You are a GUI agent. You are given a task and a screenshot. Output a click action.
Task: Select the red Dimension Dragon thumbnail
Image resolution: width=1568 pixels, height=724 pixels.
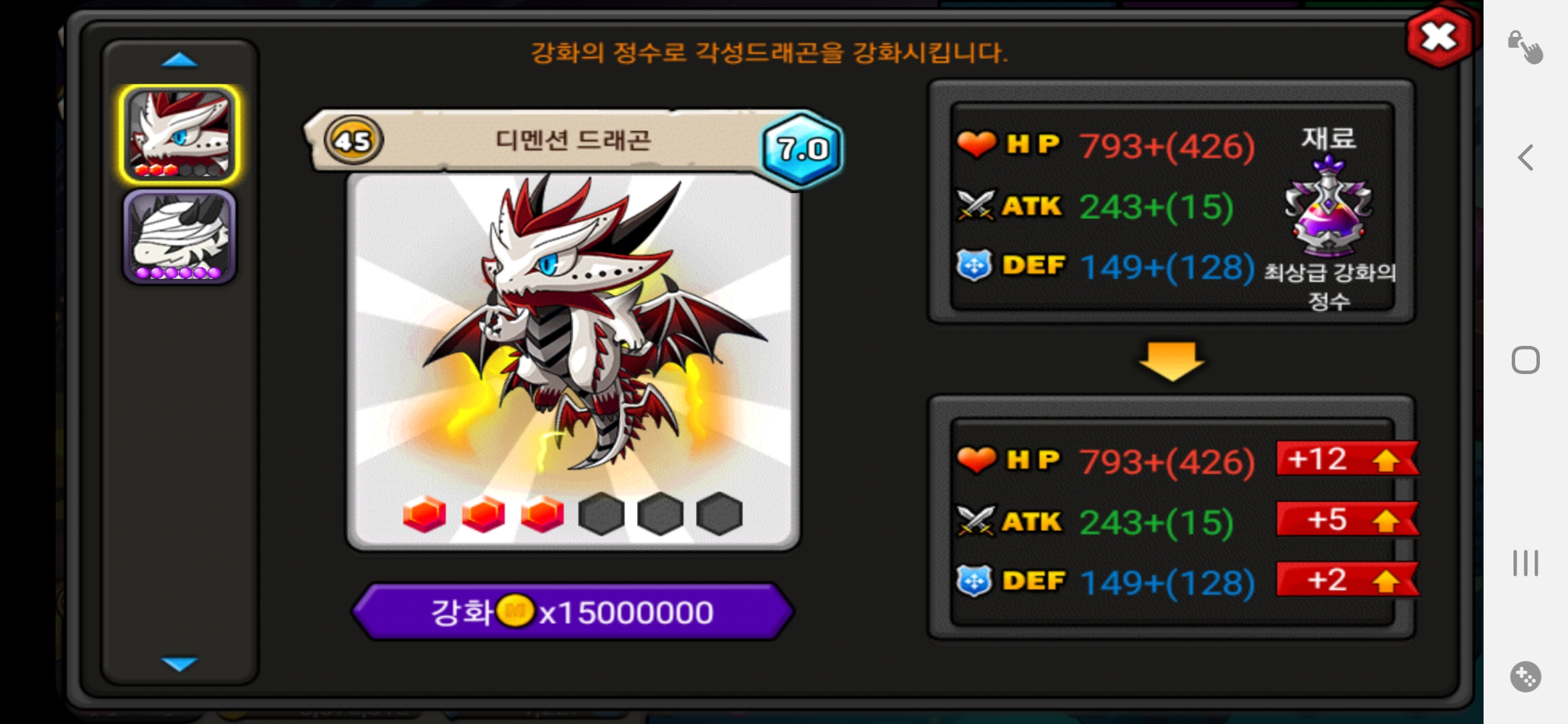click(179, 134)
